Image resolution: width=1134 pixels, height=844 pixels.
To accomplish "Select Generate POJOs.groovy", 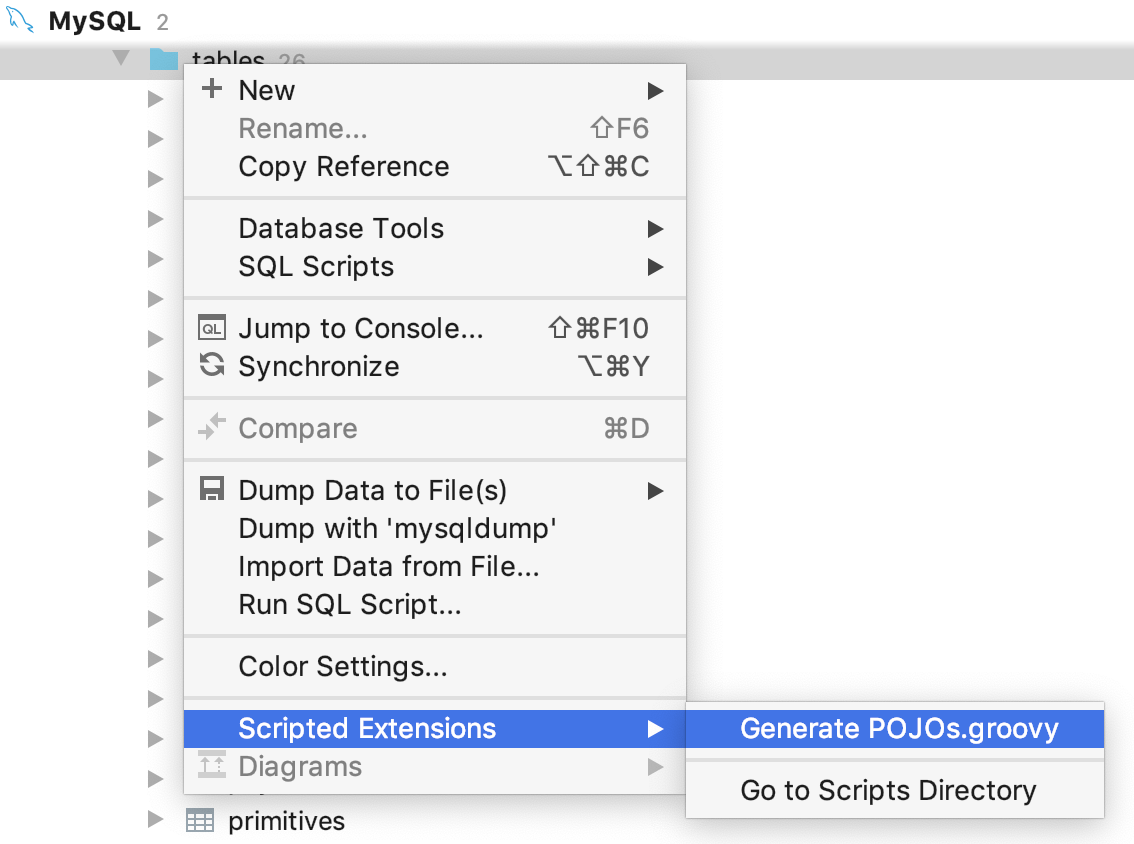I will click(x=899, y=729).
